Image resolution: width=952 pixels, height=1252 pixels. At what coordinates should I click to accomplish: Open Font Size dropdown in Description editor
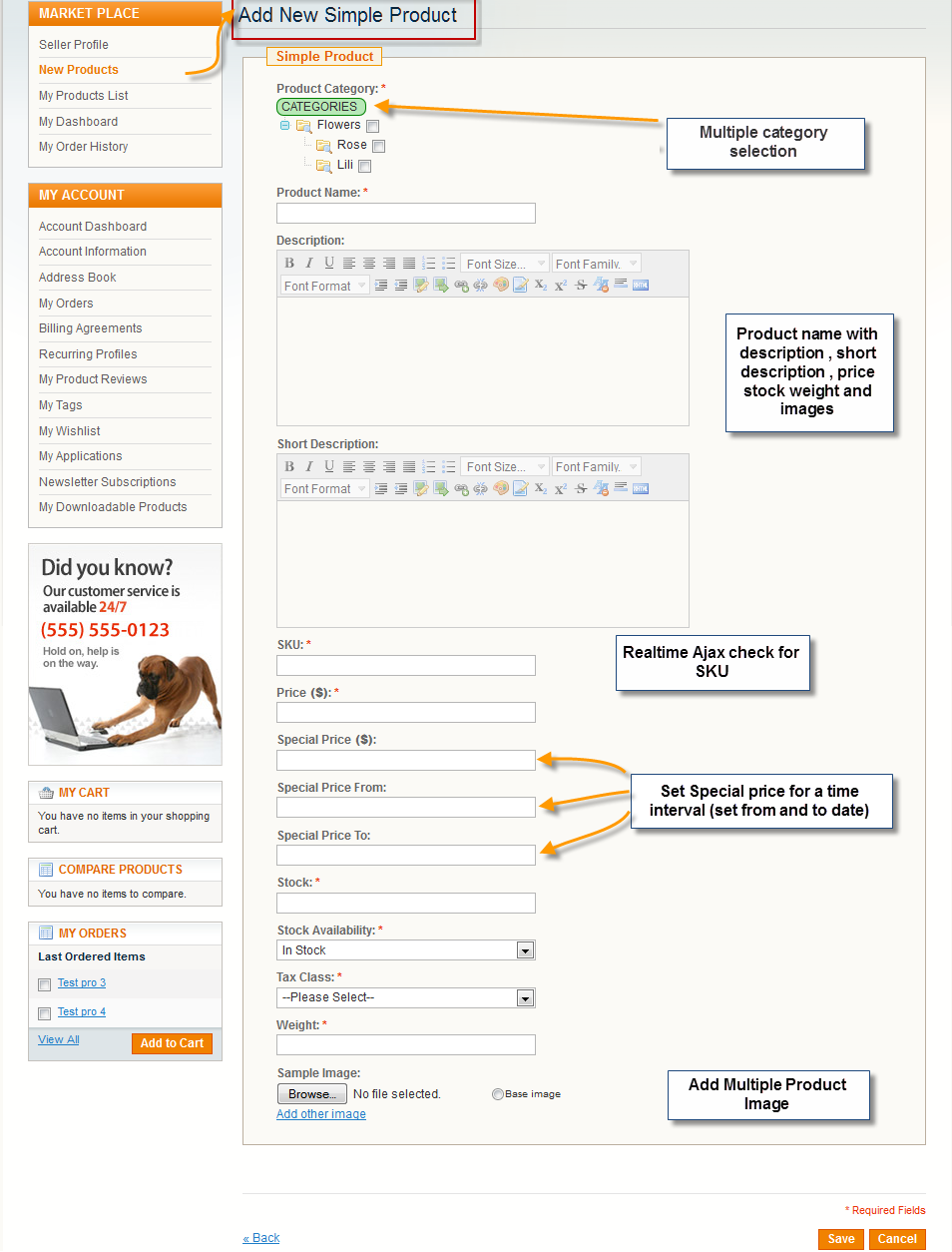pos(505,264)
